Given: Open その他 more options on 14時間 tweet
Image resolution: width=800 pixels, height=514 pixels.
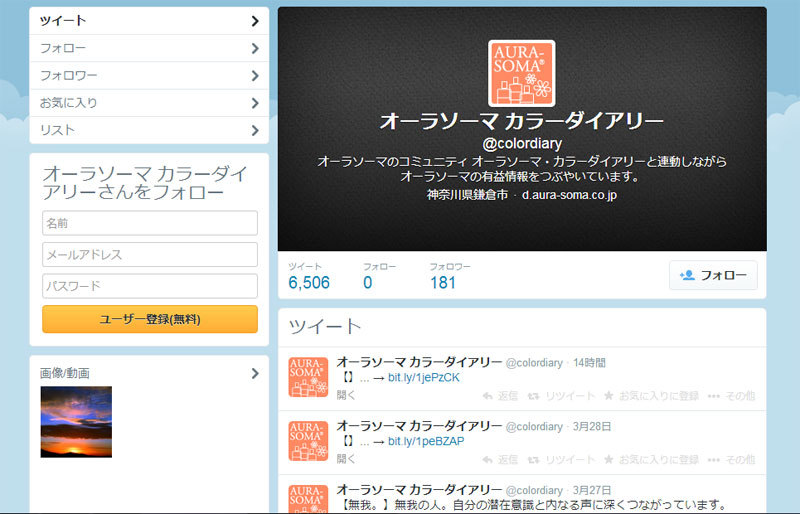Looking at the screenshot, I should [731, 396].
